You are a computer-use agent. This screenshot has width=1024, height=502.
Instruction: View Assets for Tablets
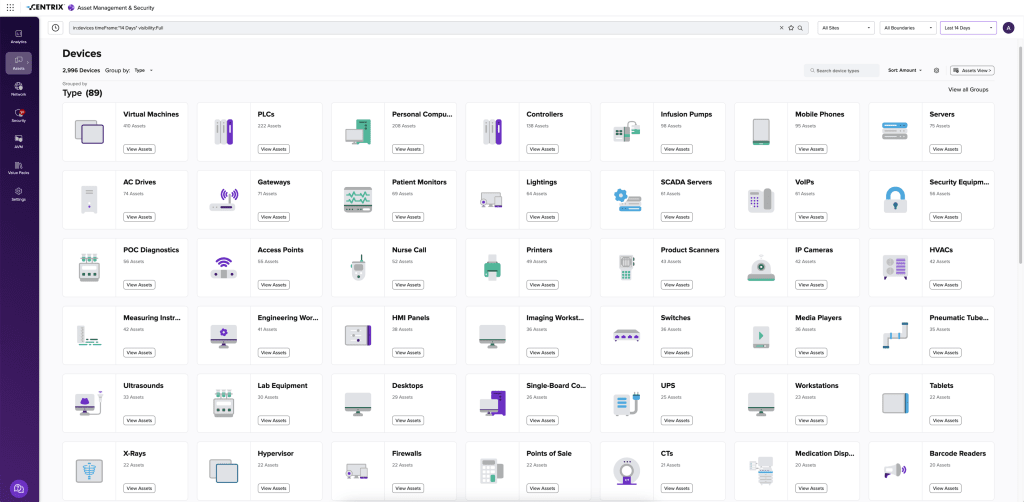946,420
